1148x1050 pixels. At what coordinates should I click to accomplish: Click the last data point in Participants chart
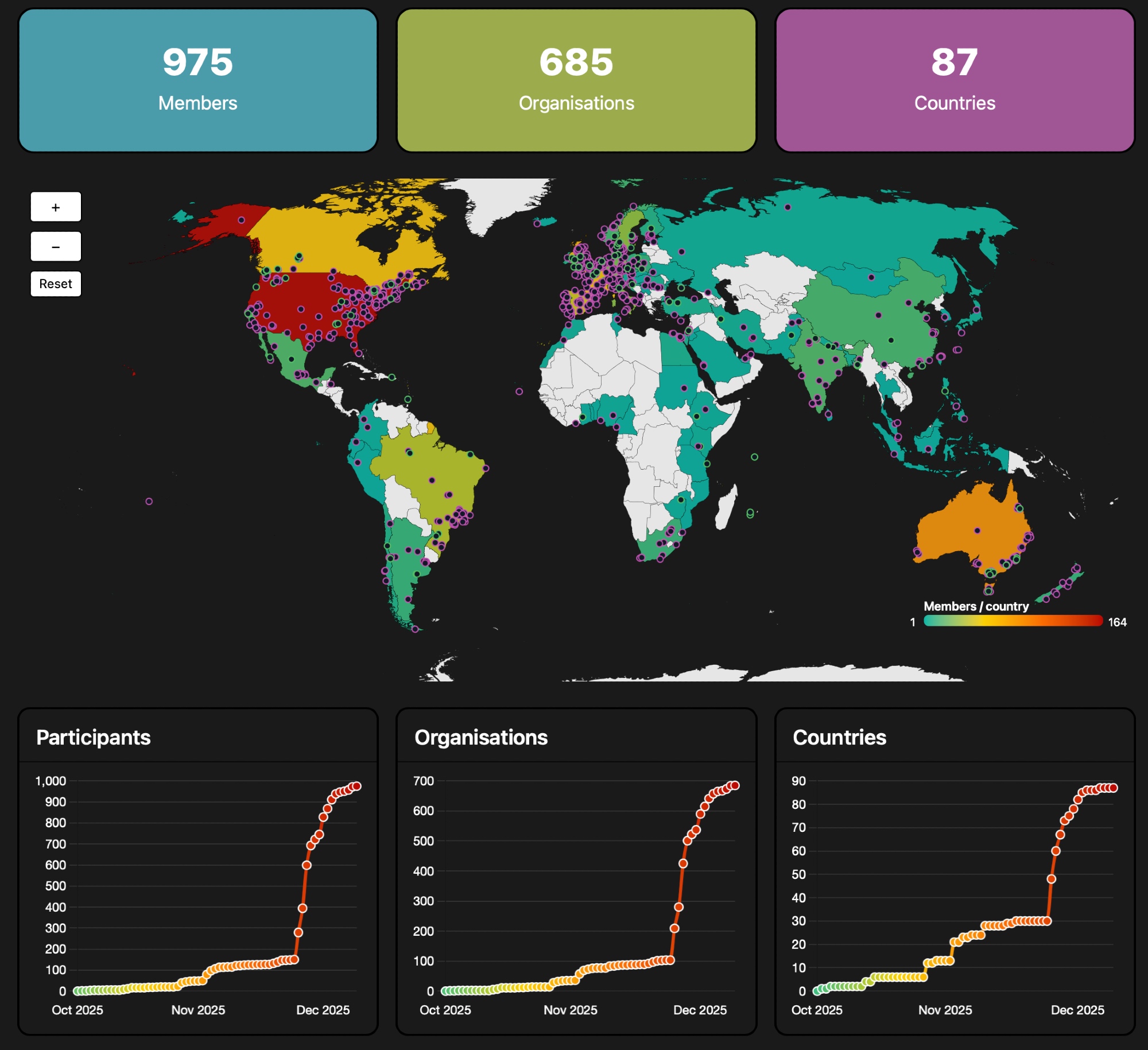pos(356,786)
